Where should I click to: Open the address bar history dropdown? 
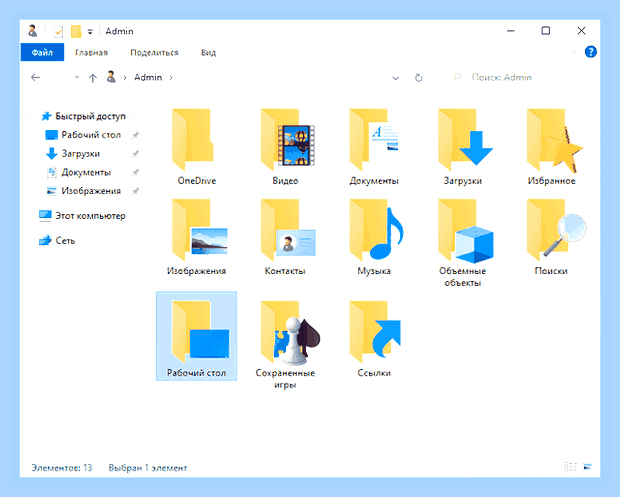tap(395, 78)
